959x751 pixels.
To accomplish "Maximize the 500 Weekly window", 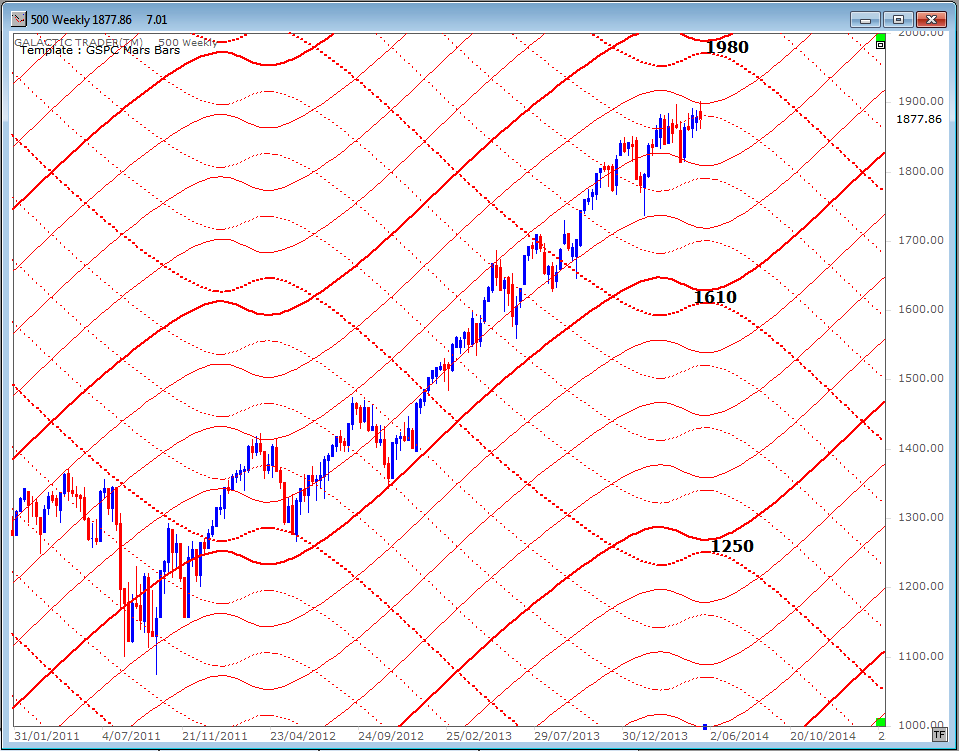I will tap(898, 19).
